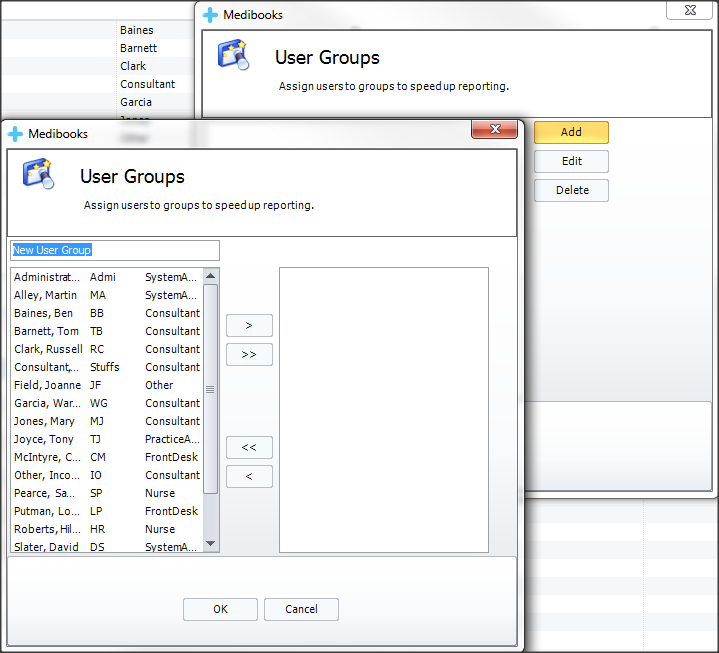
Task: Click Delete button for user groups
Action: point(571,190)
